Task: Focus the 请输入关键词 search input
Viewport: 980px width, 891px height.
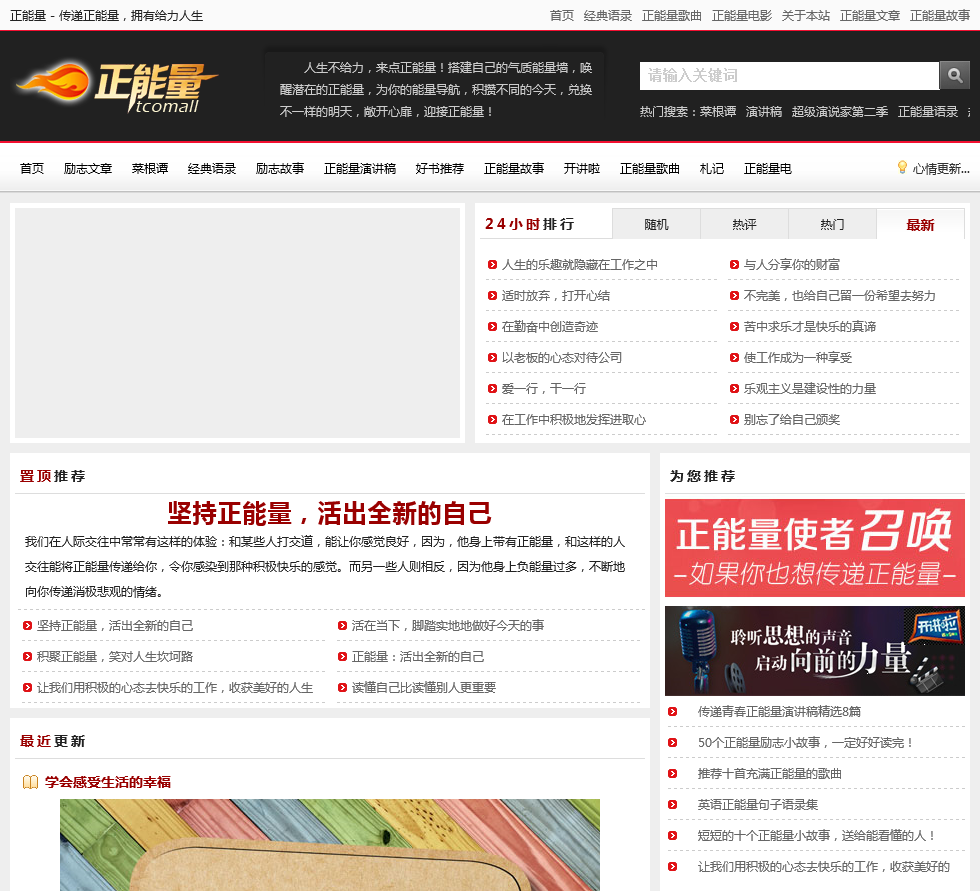Action: 789,76
